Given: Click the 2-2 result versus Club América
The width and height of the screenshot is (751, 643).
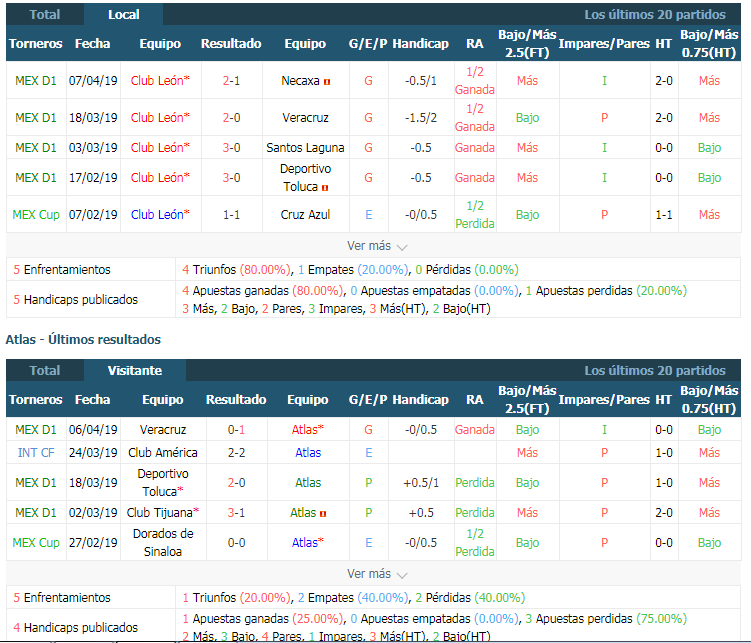Looking at the screenshot, I should pyautogui.click(x=236, y=452).
